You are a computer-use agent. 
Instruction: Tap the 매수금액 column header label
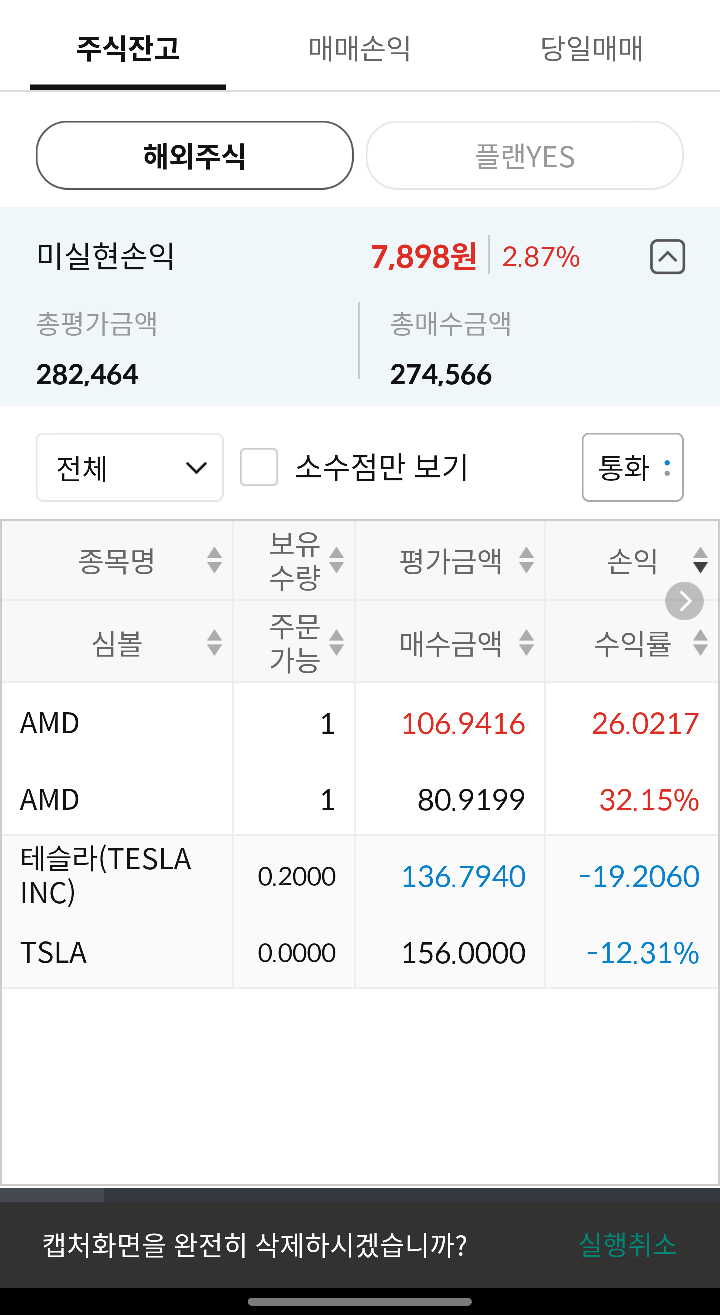click(x=451, y=643)
